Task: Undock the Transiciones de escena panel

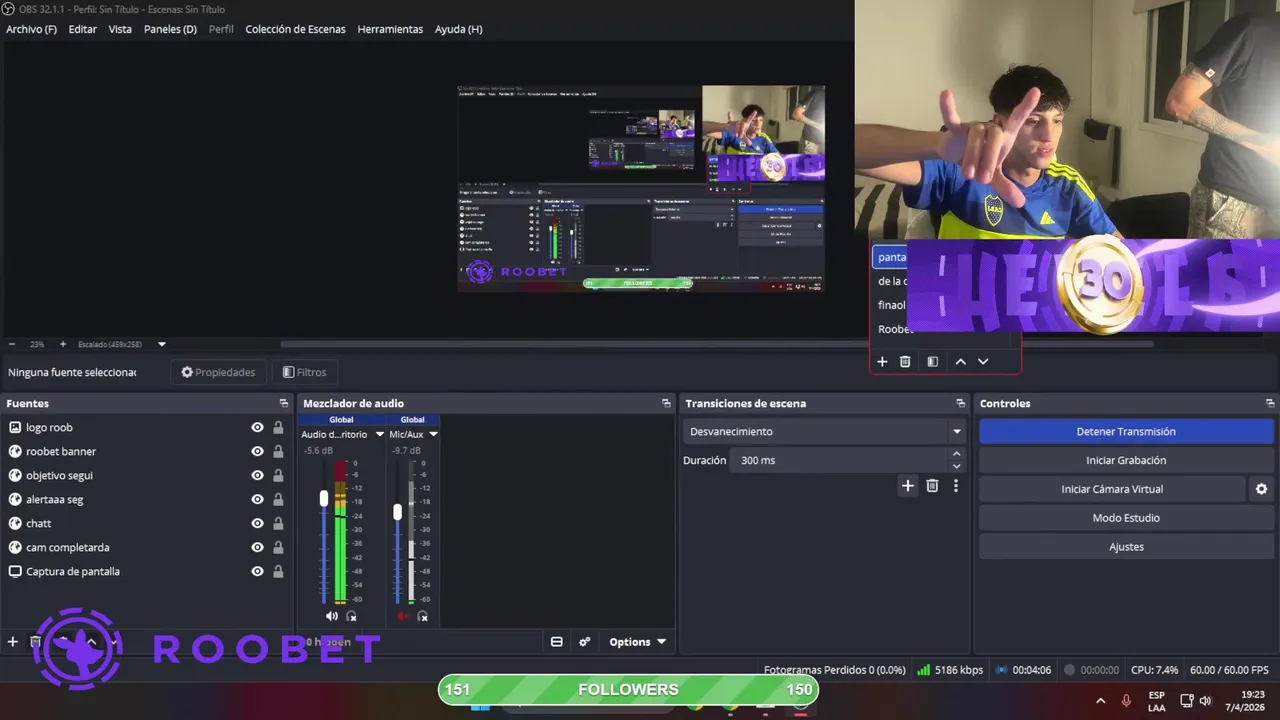Action: (960, 403)
